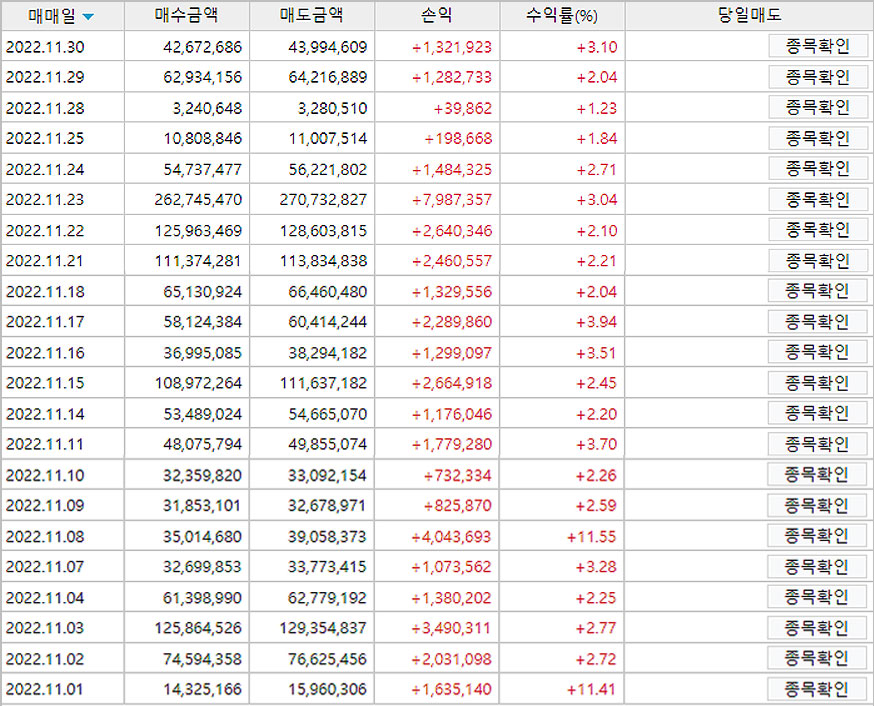
Task: Click sell amount 128,603,815
Action: [x=323, y=230]
